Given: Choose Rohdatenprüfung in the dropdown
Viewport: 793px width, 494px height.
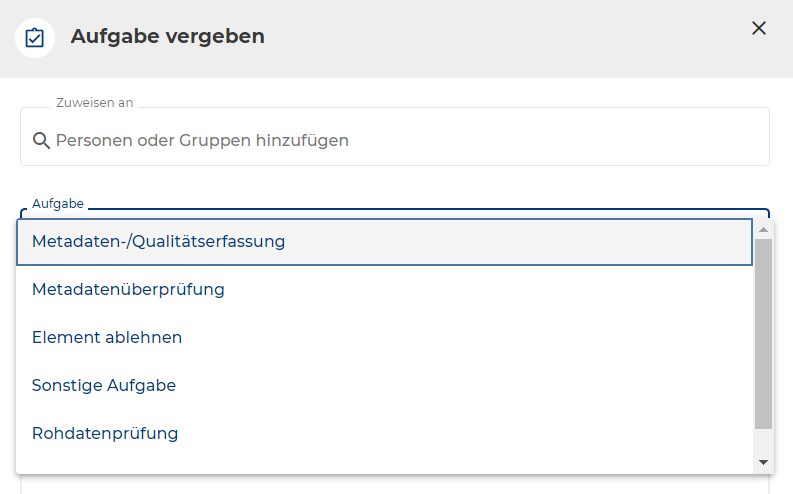Looking at the screenshot, I should coord(105,434).
